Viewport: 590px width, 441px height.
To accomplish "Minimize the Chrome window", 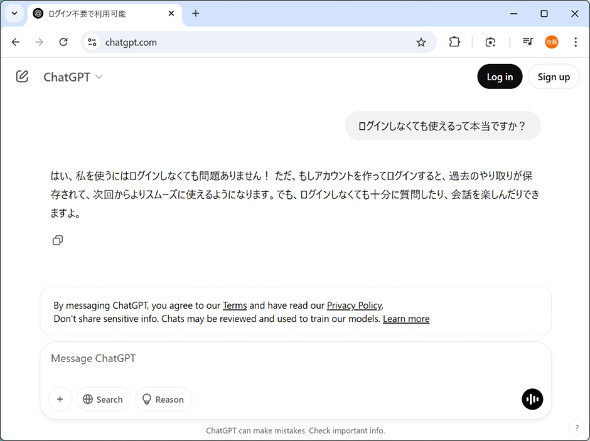I will 514,14.
